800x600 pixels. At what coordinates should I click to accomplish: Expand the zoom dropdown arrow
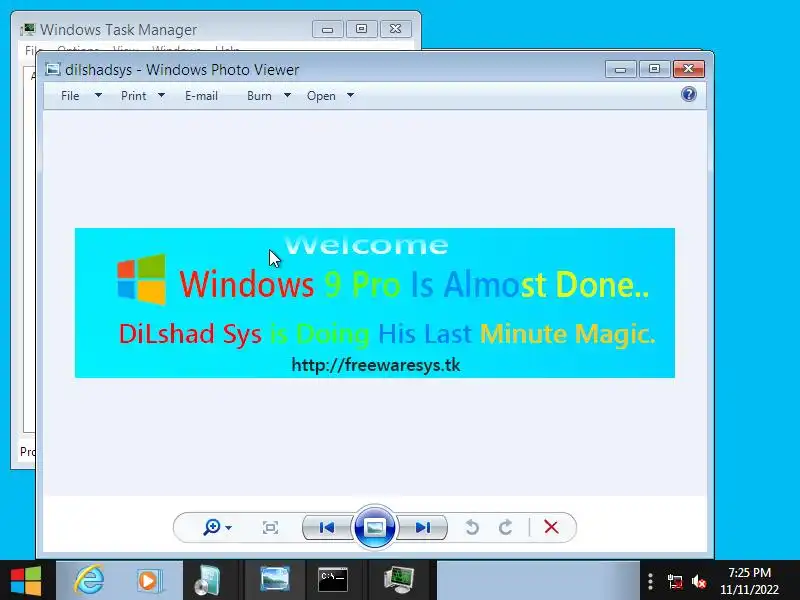[229, 528]
